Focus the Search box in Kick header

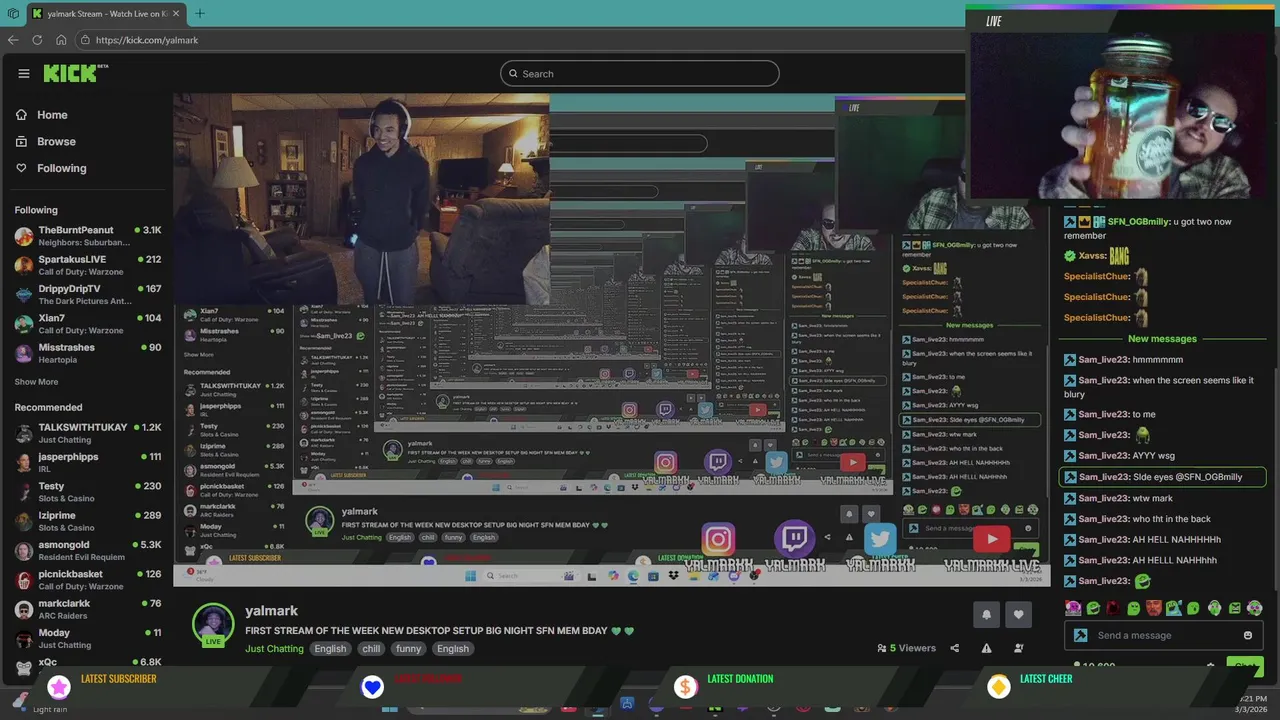click(x=640, y=73)
